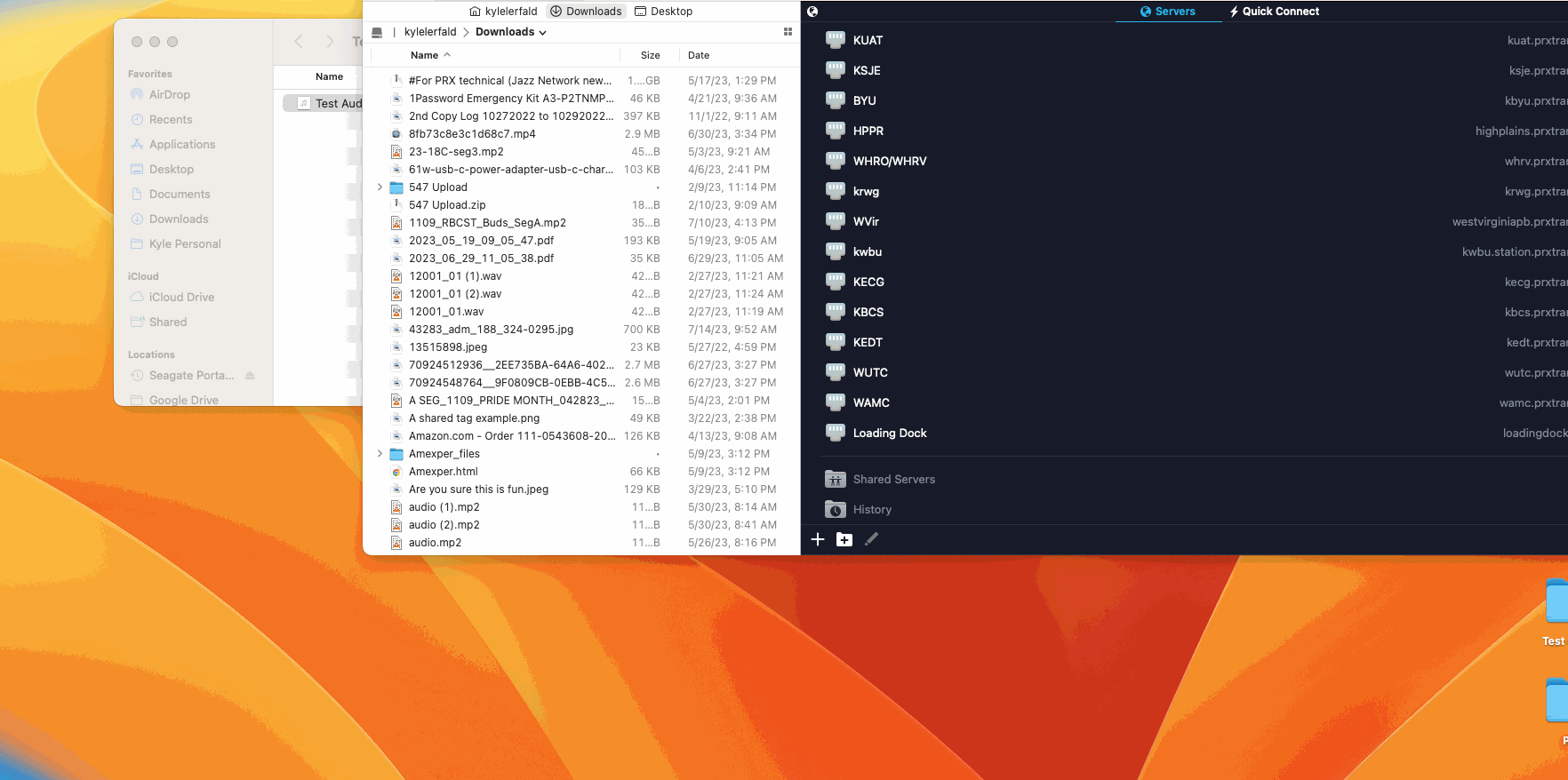Edit selected server with pencil icon
This screenshot has width=1568, height=780.
[871, 539]
